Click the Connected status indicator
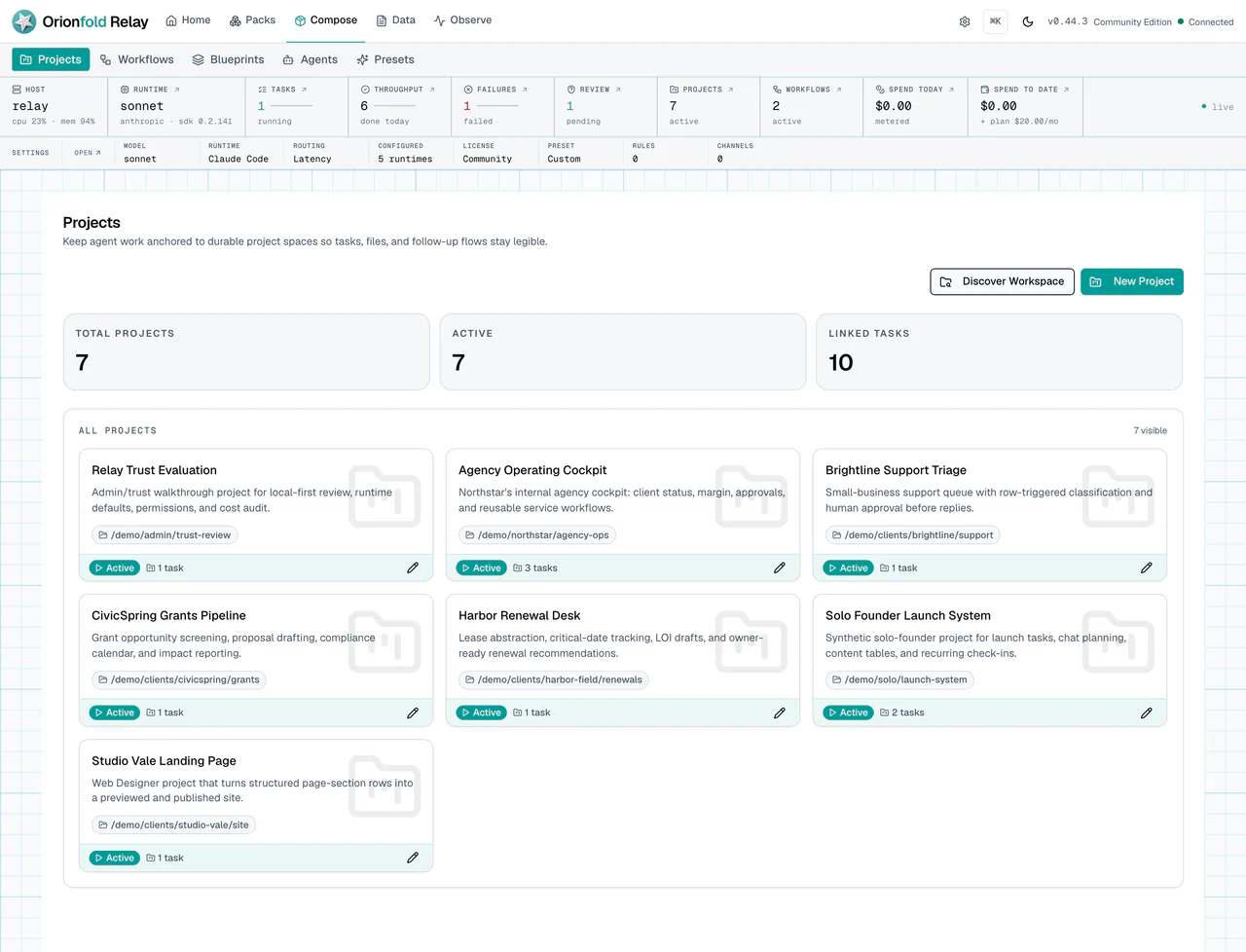The image size is (1246, 952). 1205,21
